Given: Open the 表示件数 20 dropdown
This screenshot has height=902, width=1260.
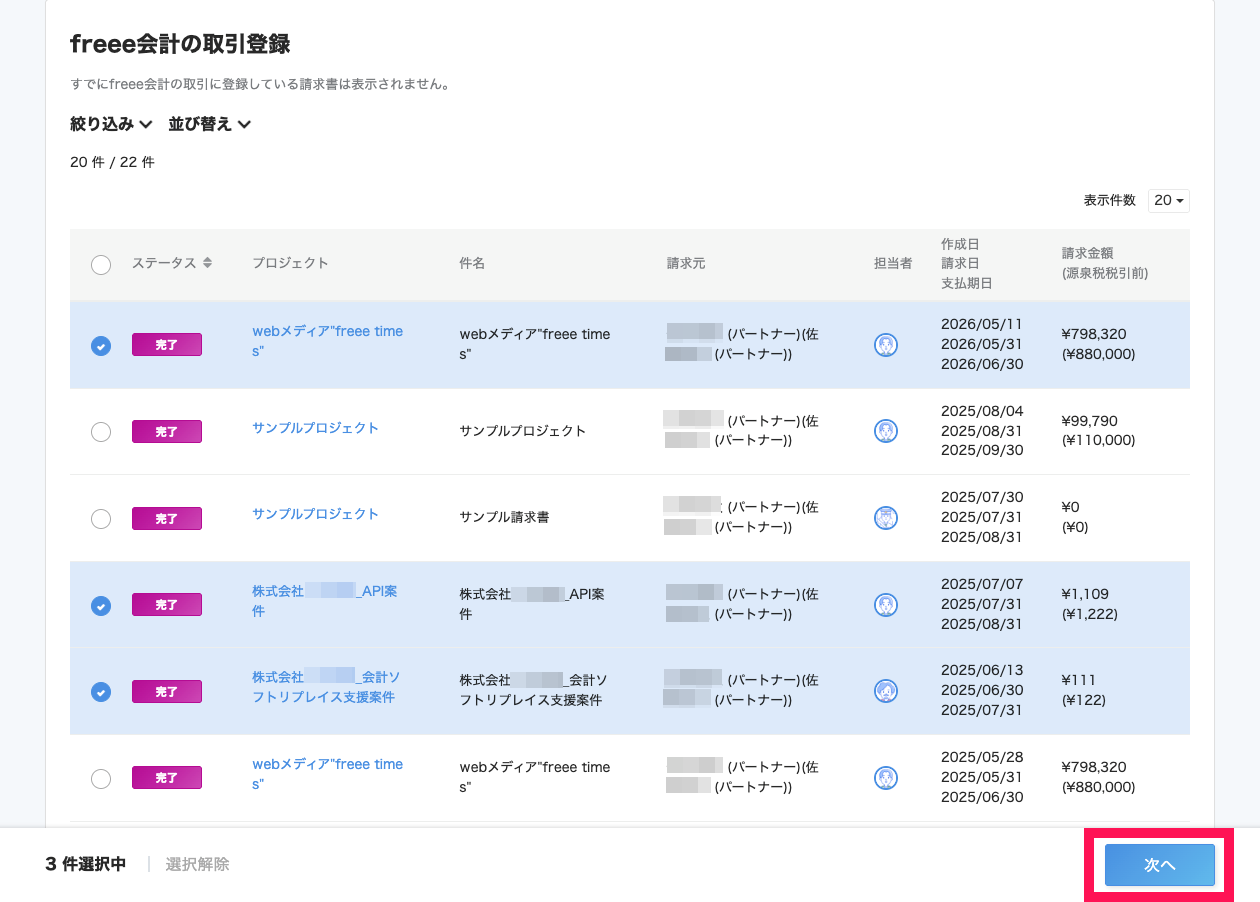Looking at the screenshot, I should point(1169,200).
